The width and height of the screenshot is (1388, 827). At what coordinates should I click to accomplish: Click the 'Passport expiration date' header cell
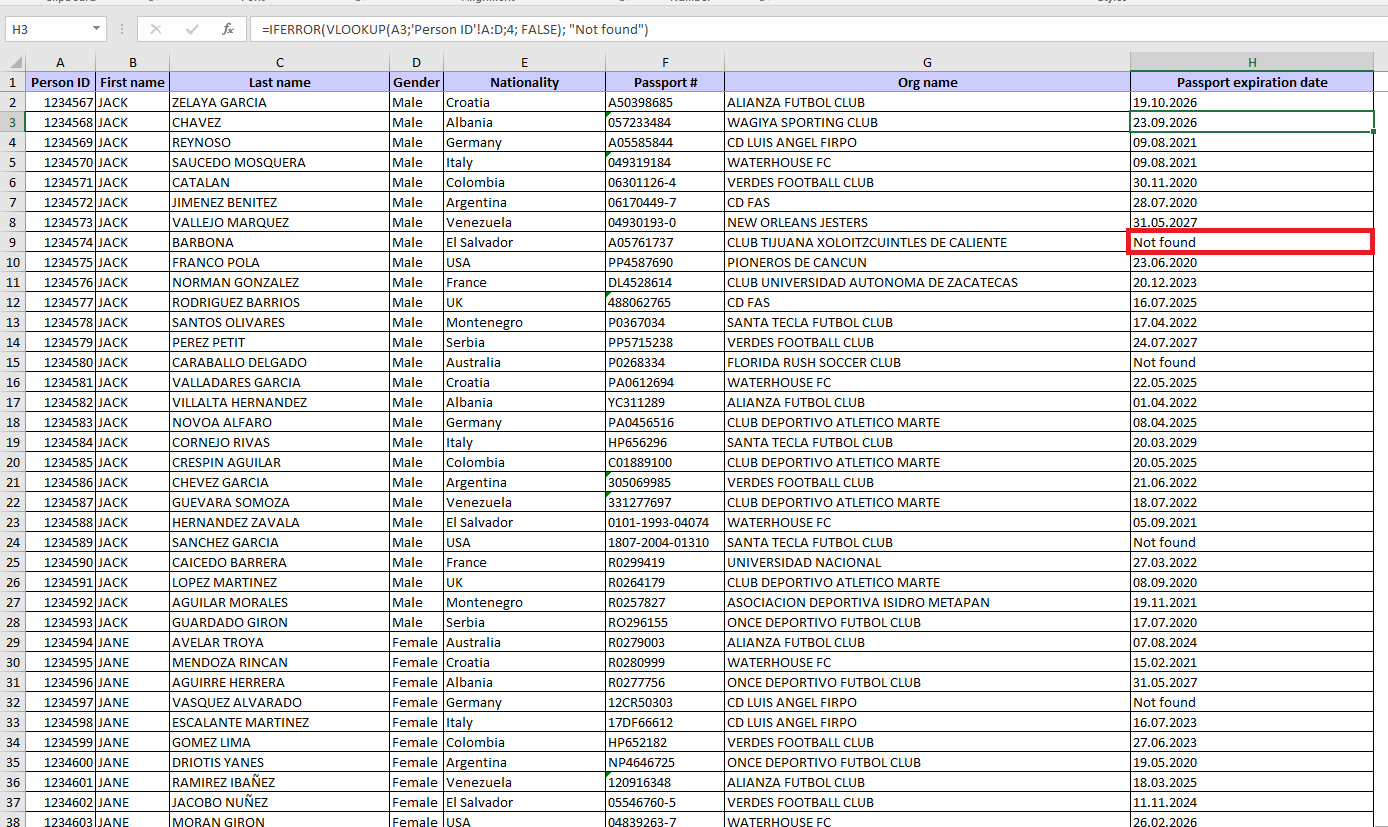tap(1251, 82)
